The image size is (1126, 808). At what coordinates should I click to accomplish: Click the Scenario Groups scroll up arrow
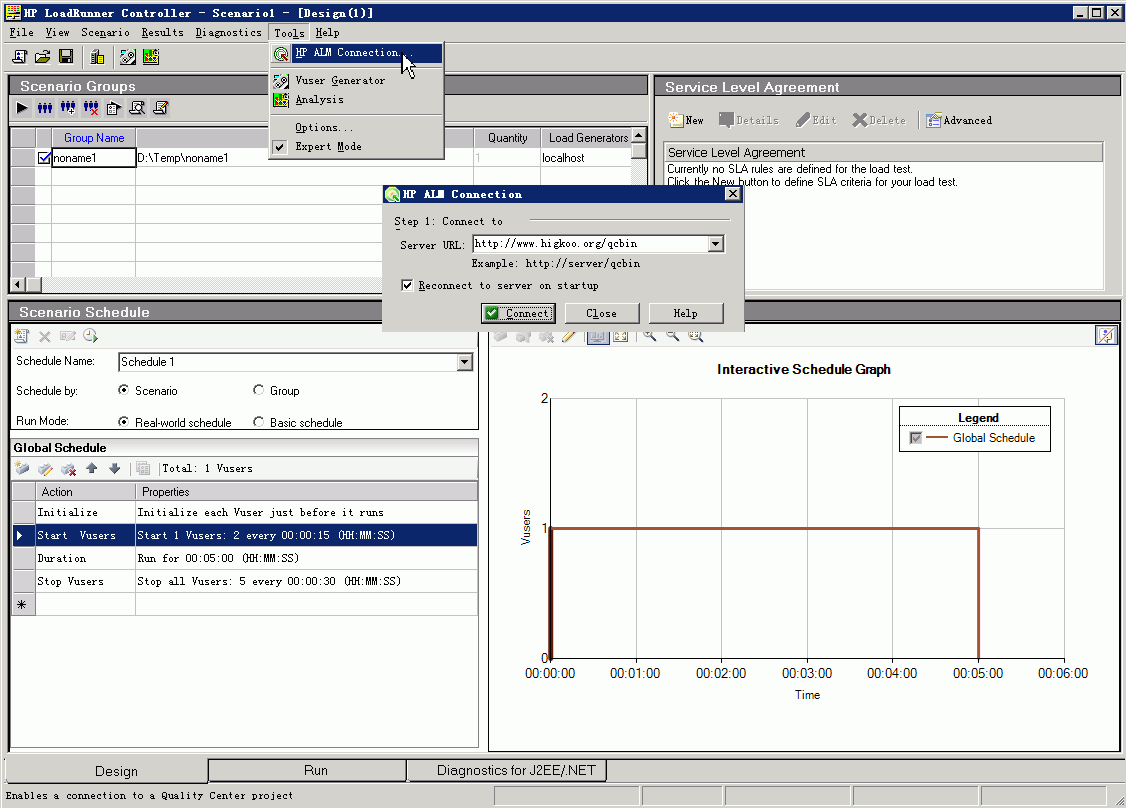pos(638,136)
